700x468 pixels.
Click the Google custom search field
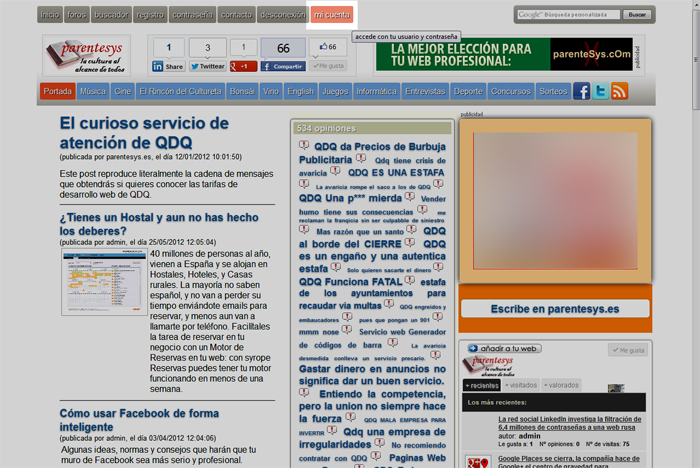tap(568, 15)
